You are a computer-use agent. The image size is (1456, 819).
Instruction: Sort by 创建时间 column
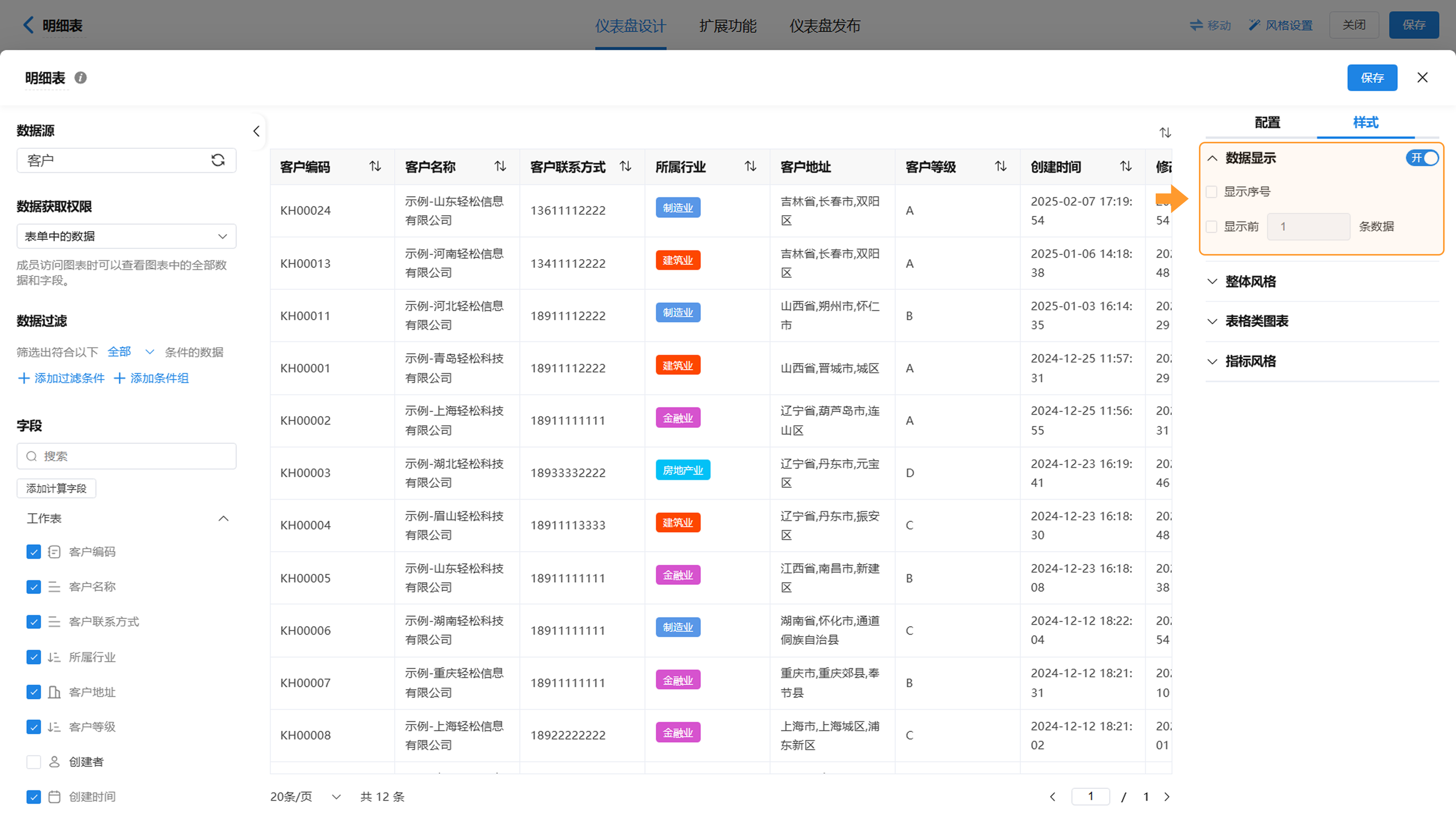click(x=1126, y=166)
